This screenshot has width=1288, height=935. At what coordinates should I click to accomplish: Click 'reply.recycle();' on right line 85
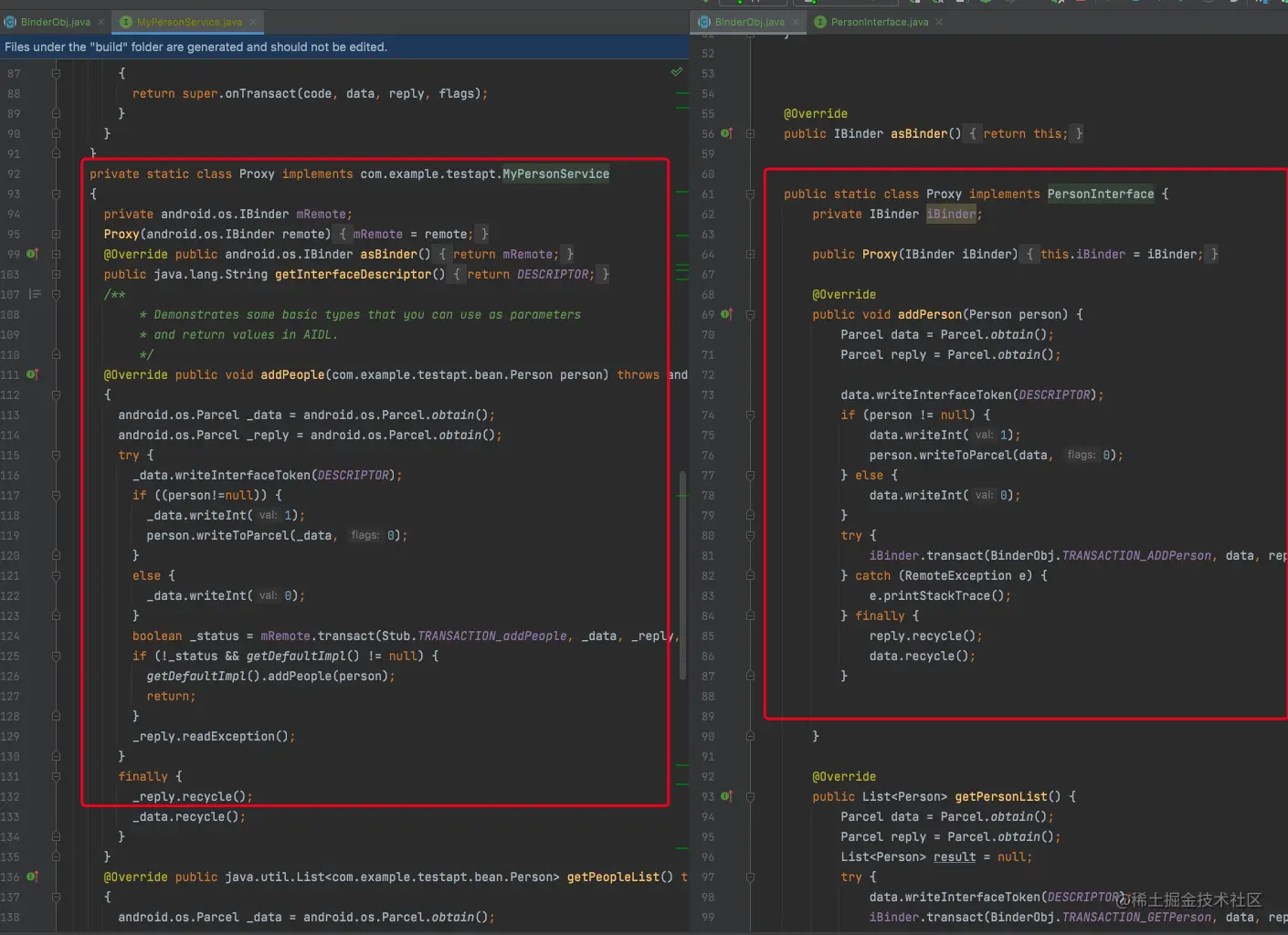pos(926,636)
